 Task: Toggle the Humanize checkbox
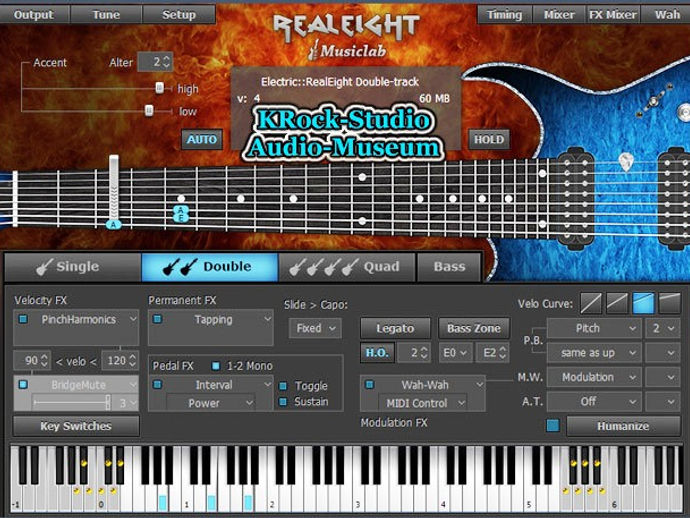(553, 426)
